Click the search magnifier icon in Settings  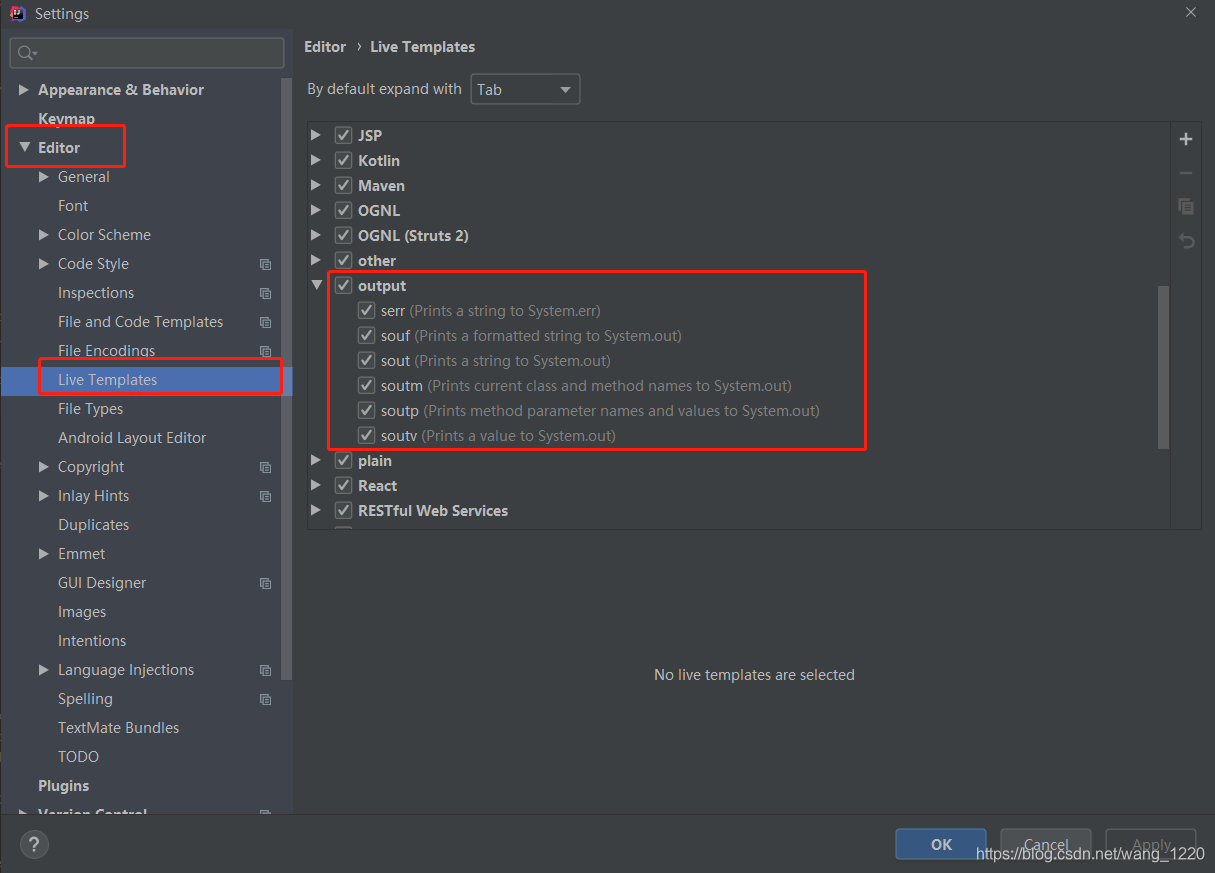pos(26,53)
